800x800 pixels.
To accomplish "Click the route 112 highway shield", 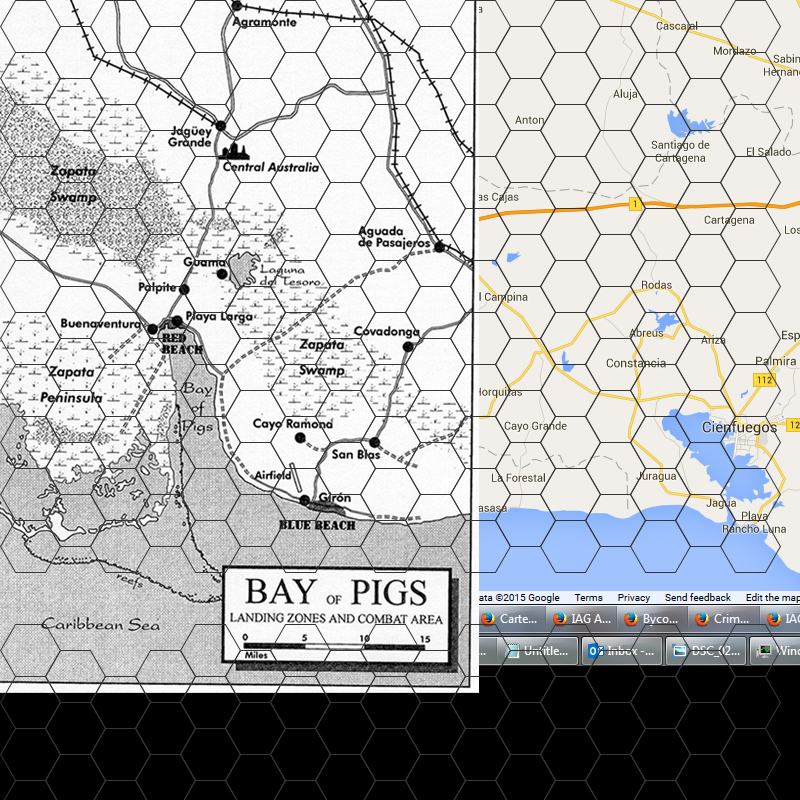I will (x=764, y=380).
